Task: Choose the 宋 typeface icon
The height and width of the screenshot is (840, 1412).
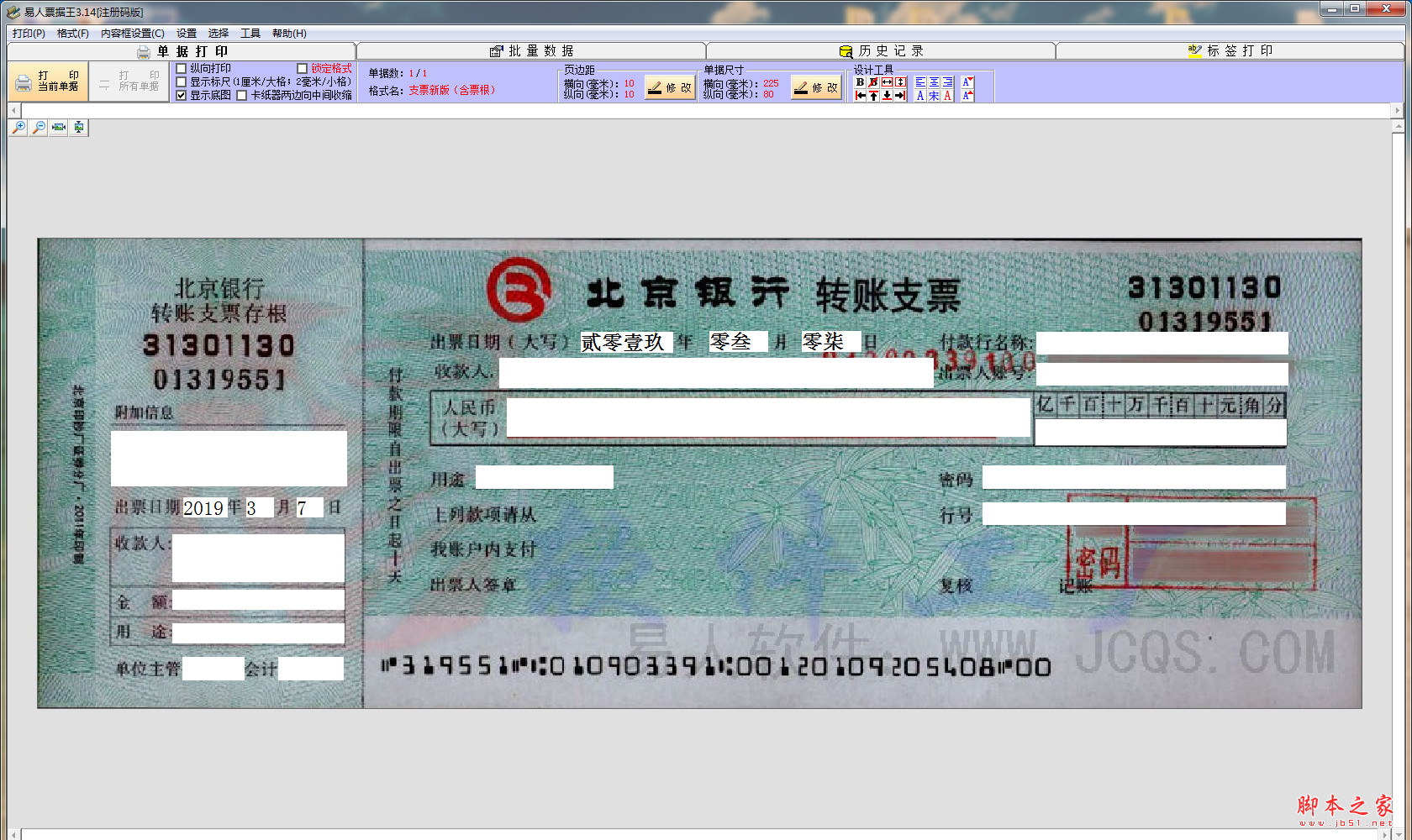Action: (x=934, y=96)
